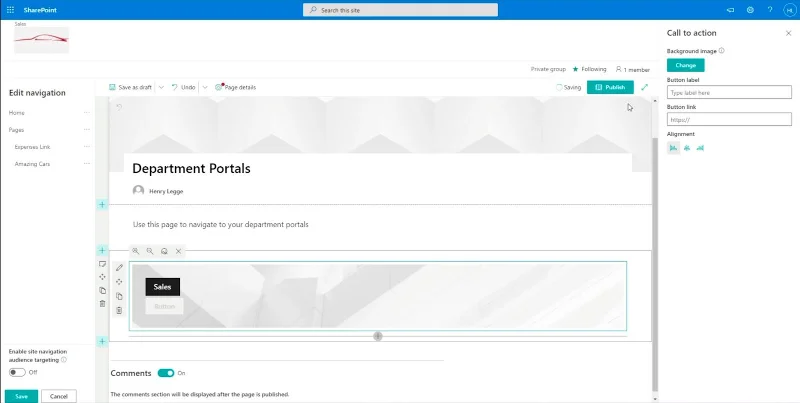800x403 pixels.
Task: Open the ellipsis menu for Expenses Link
Action: point(87,147)
